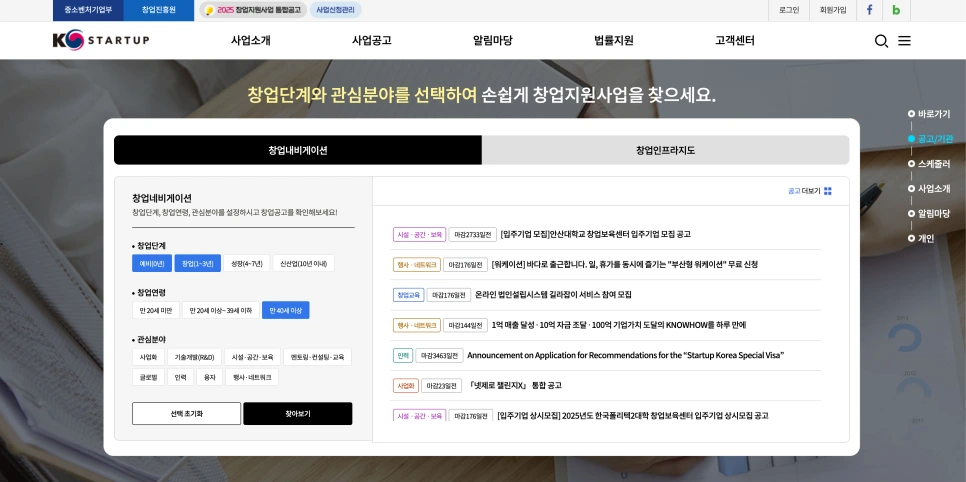Select the 인력 interest filter button
966x482 pixels.
(181, 377)
